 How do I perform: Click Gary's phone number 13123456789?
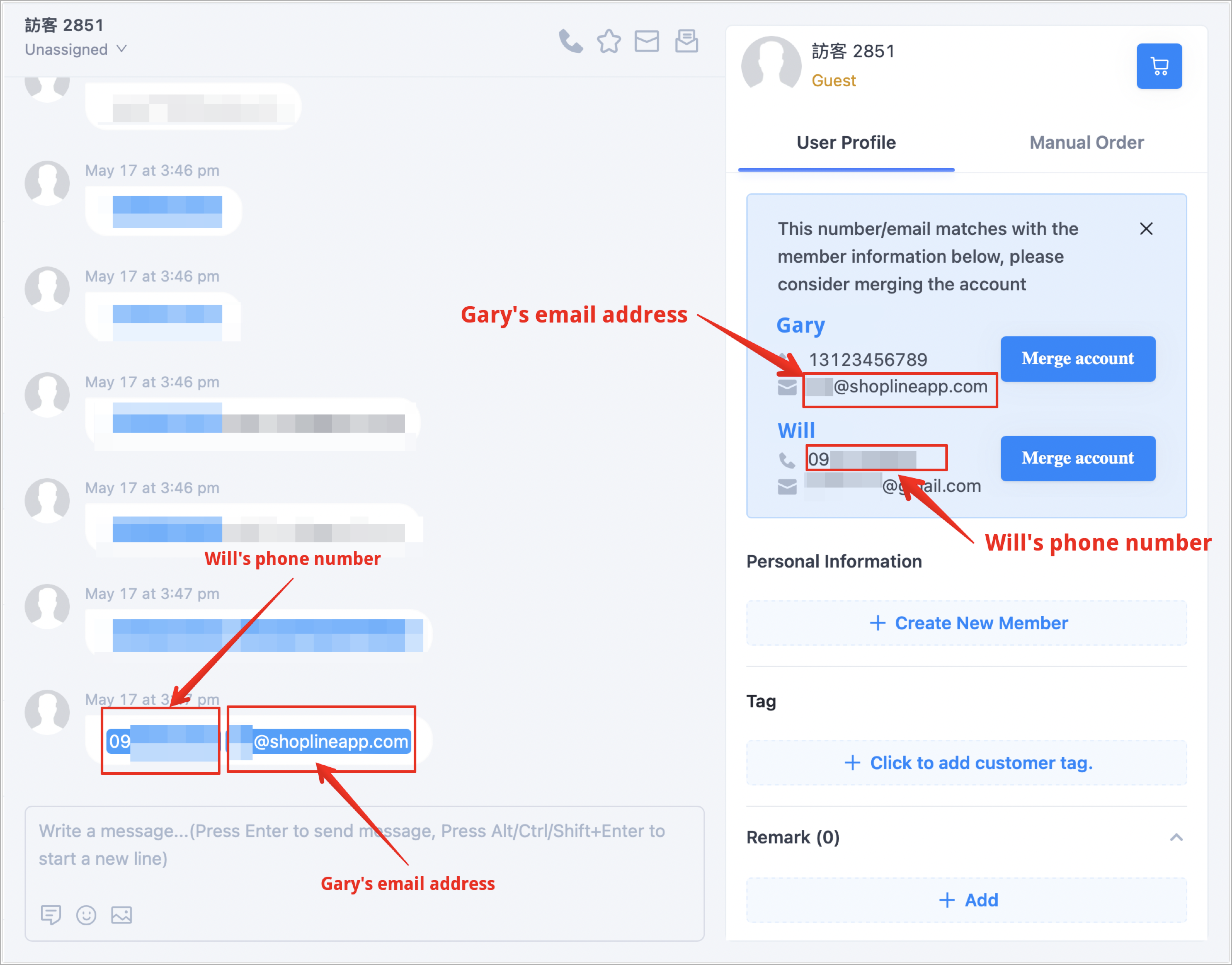pyautogui.click(x=868, y=359)
